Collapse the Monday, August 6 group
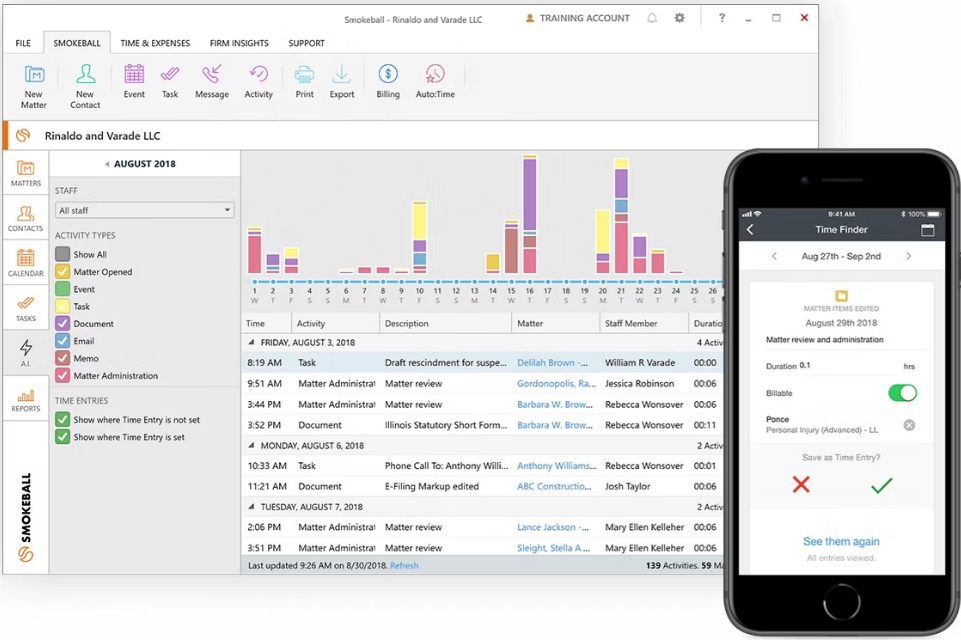Viewport: 961px width, 640px height. (252, 444)
